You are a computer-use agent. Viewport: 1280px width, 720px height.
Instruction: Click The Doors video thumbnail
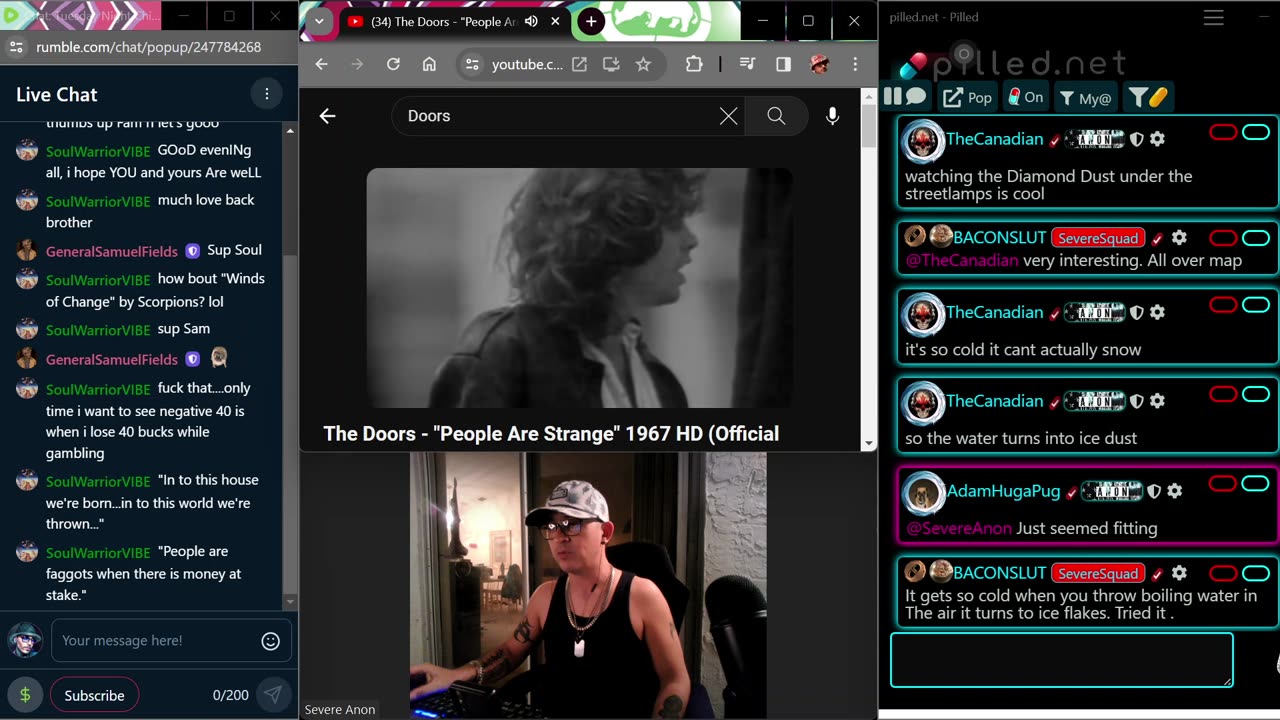click(x=579, y=288)
